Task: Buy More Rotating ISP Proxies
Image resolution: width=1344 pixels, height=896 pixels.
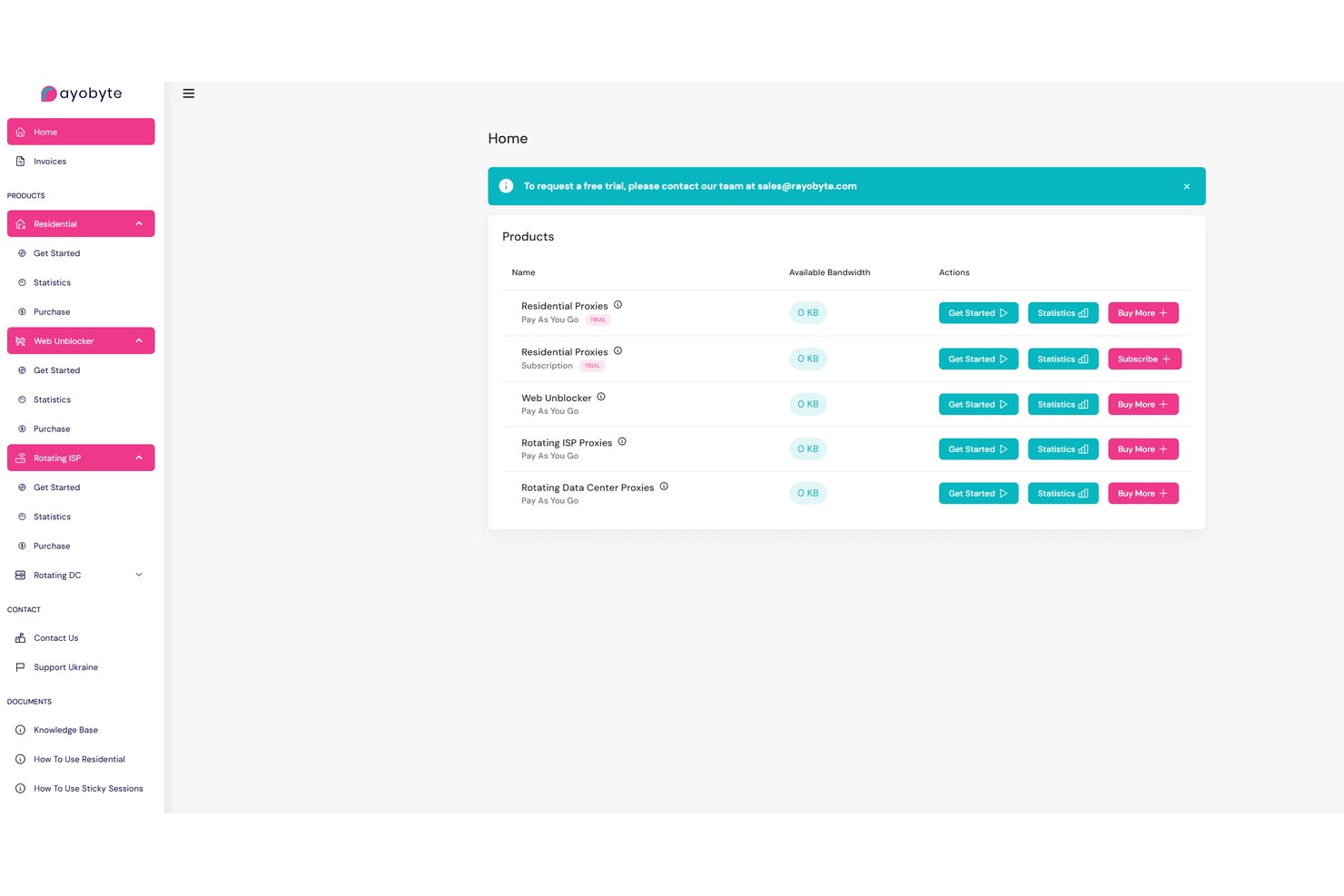Action: click(1142, 449)
